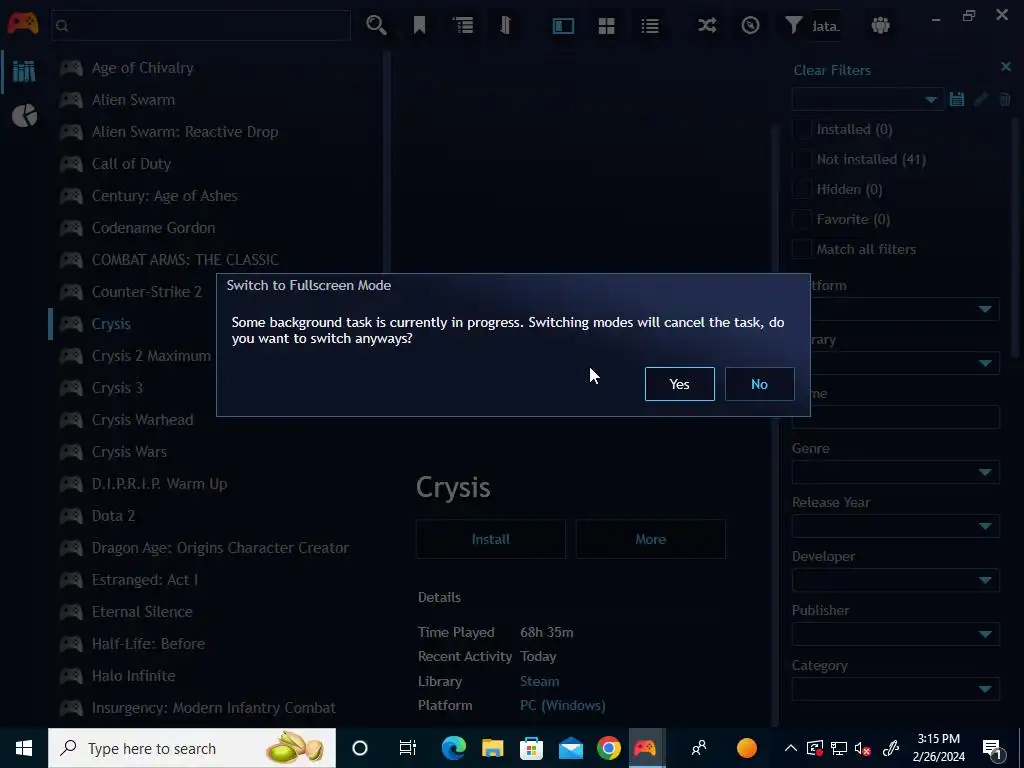Screen dimensions: 1024x768
Task: Click controller icon beside Crysis Wars
Action: (71, 452)
